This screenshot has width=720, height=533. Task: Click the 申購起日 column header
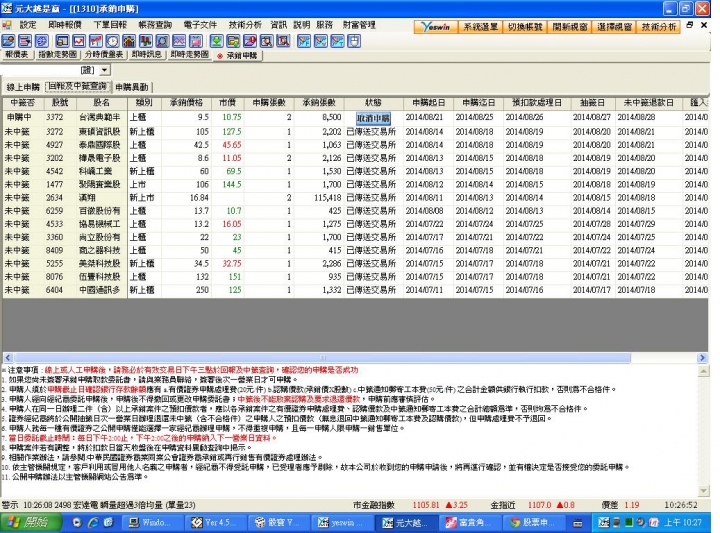click(x=428, y=103)
